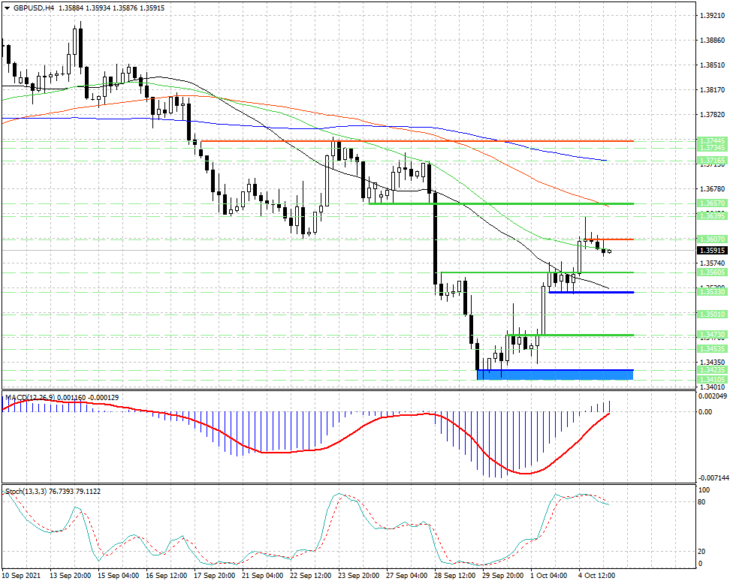730x584 pixels.
Task: Click the 4 Oct 12:00 date label
Action: (x=597, y=575)
